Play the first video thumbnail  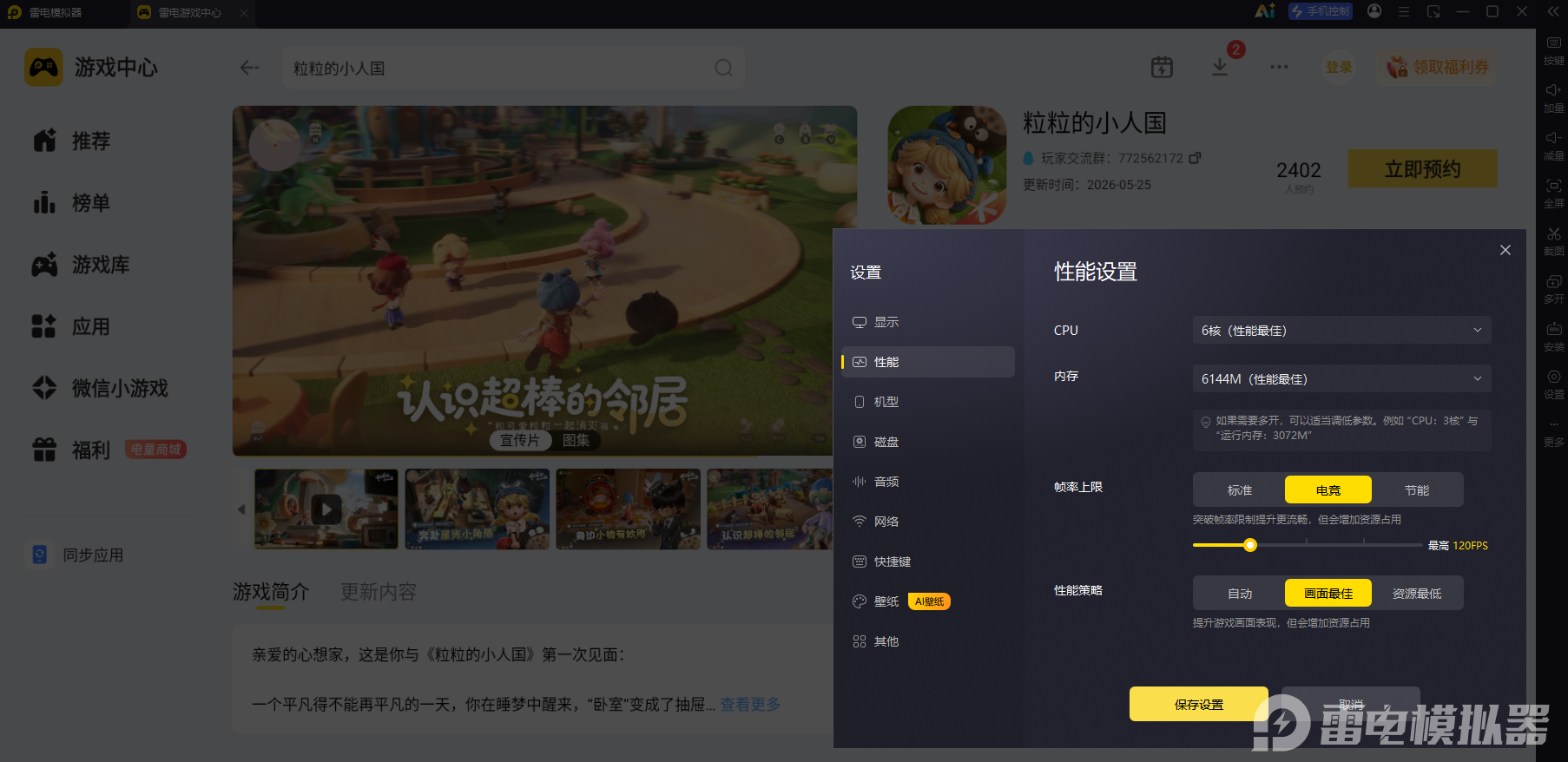(x=326, y=509)
